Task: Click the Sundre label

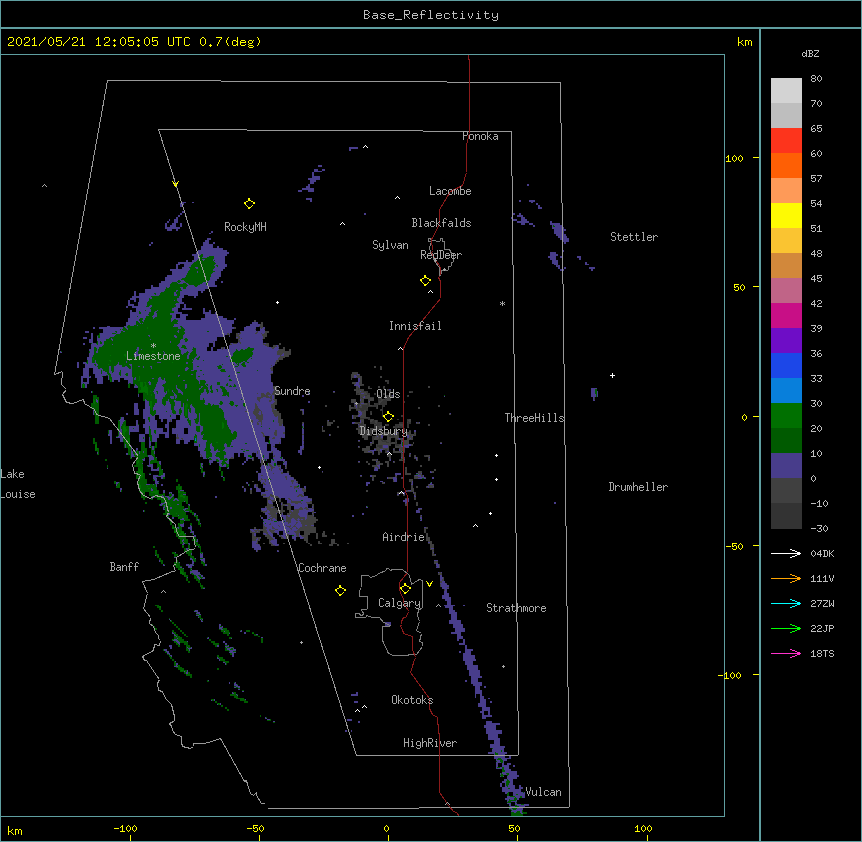Action: click(292, 391)
